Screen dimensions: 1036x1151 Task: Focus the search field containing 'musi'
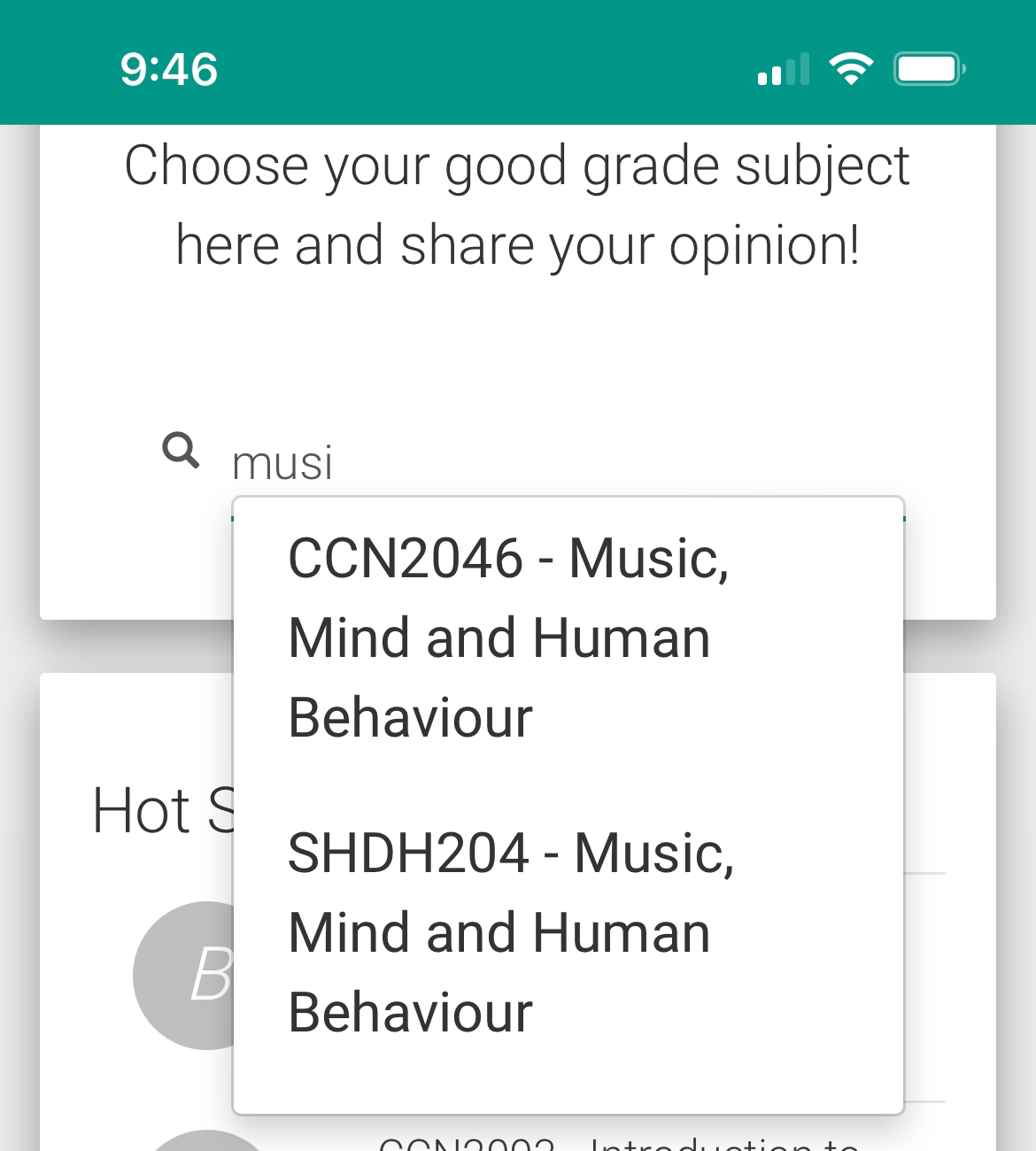tap(567, 462)
